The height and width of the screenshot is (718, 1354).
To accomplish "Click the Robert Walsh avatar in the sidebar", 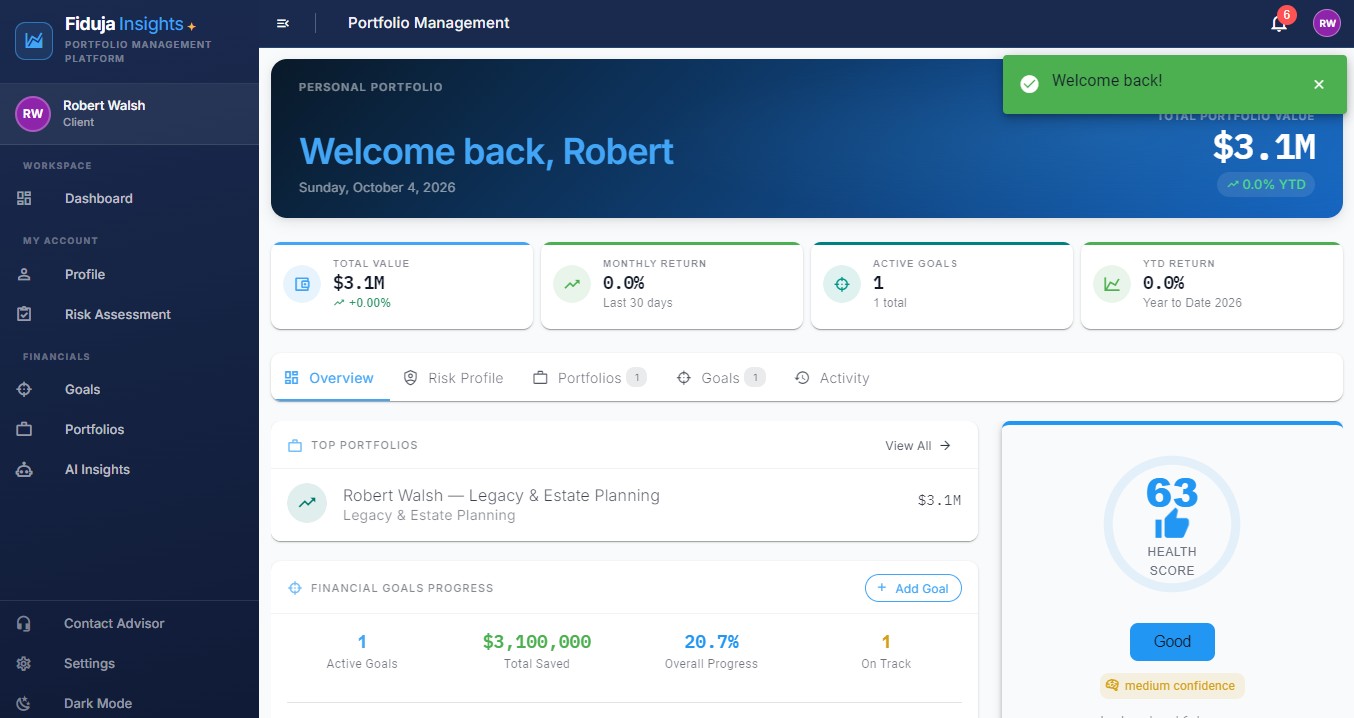I will coord(33,114).
